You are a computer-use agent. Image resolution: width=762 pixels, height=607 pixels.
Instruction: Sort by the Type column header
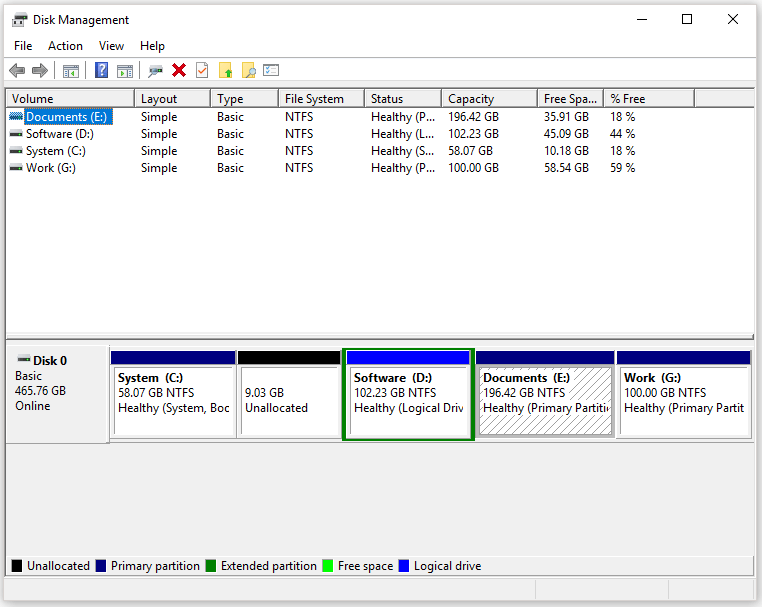coord(244,99)
